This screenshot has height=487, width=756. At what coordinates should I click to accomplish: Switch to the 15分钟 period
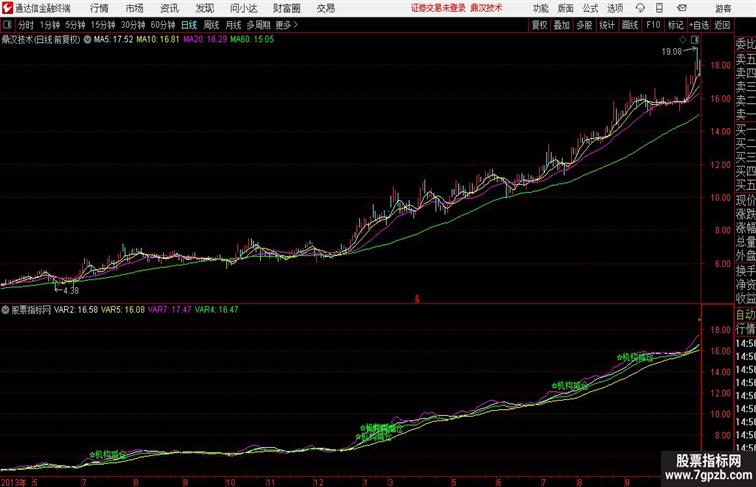tap(103, 25)
